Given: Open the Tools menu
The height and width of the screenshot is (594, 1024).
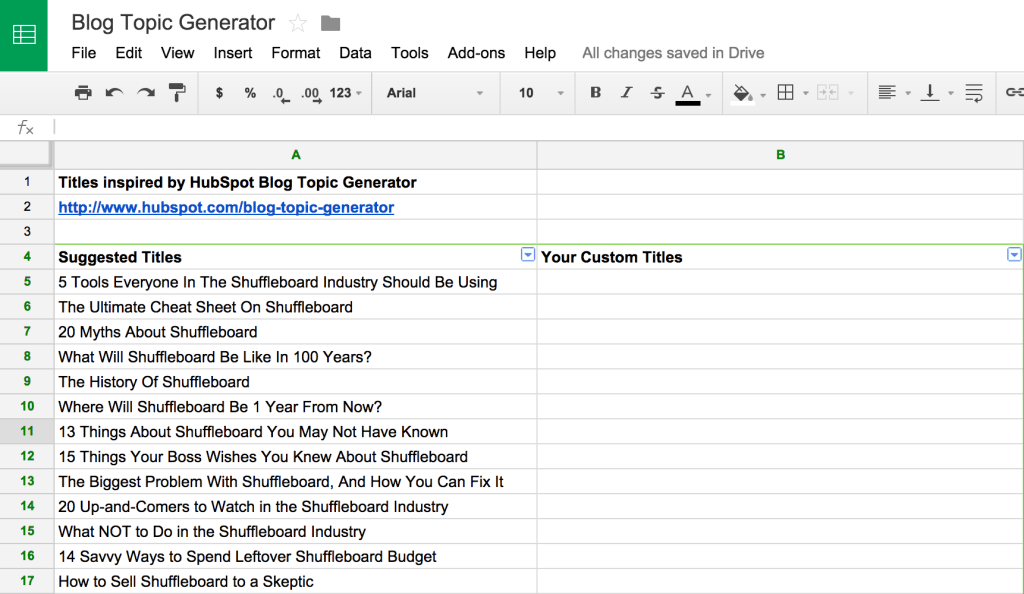Looking at the screenshot, I should pyautogui.click(x=409, y=53).
